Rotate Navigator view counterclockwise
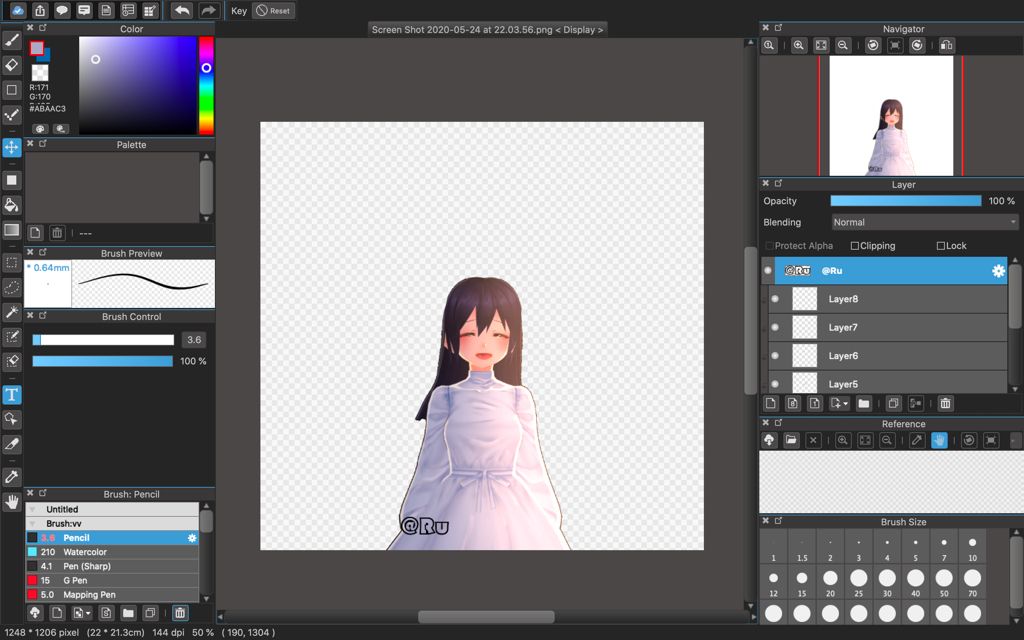The height and width of the screenshot is (640, 1024). 873,45
